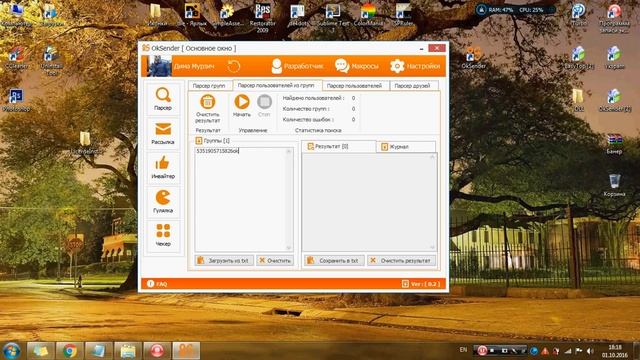
Task: Click the OkSender taskbar button
Action: (x=186, y=351)
